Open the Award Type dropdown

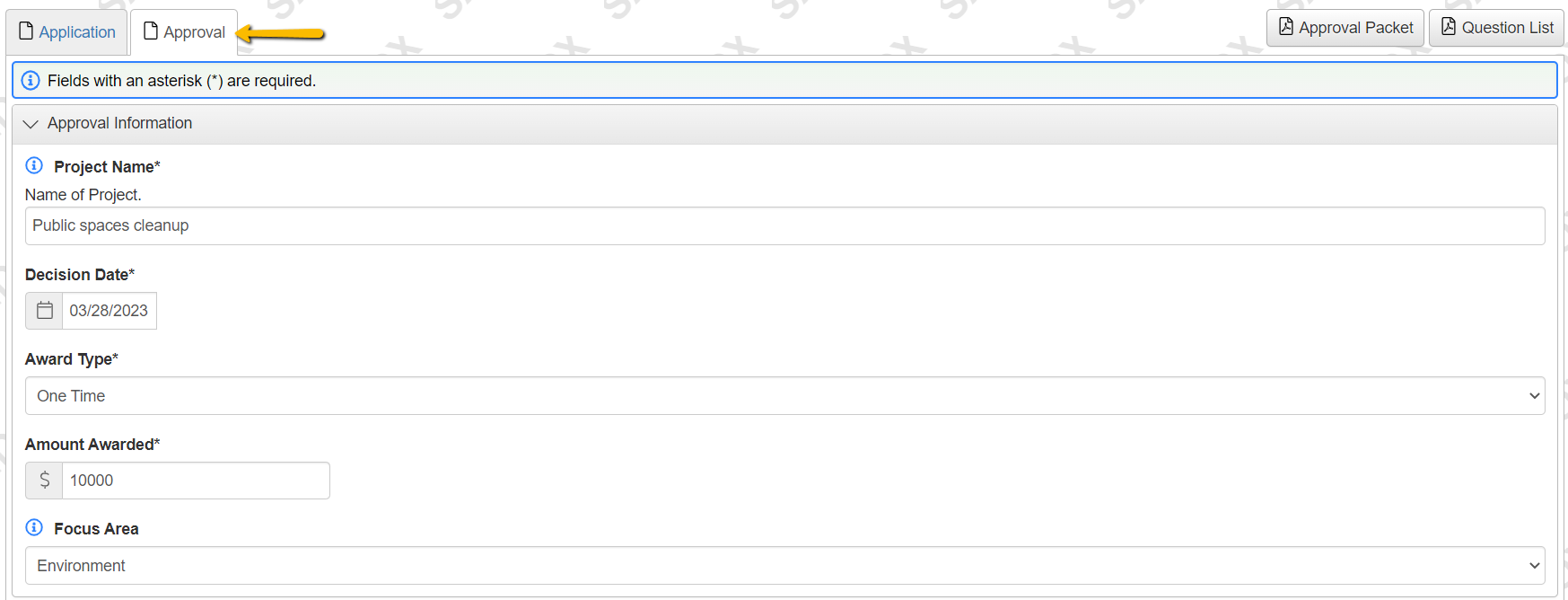(784, 396)
